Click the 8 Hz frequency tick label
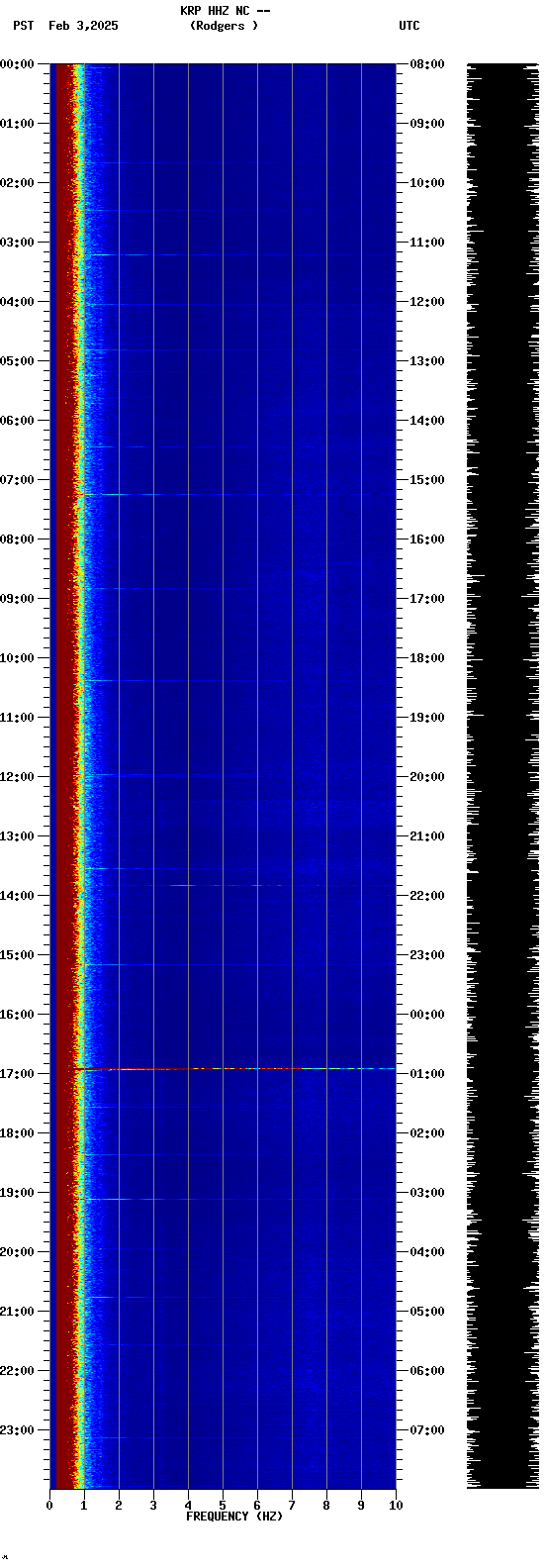This screenshot has height=1568, width=546. tap(326, 1506)
